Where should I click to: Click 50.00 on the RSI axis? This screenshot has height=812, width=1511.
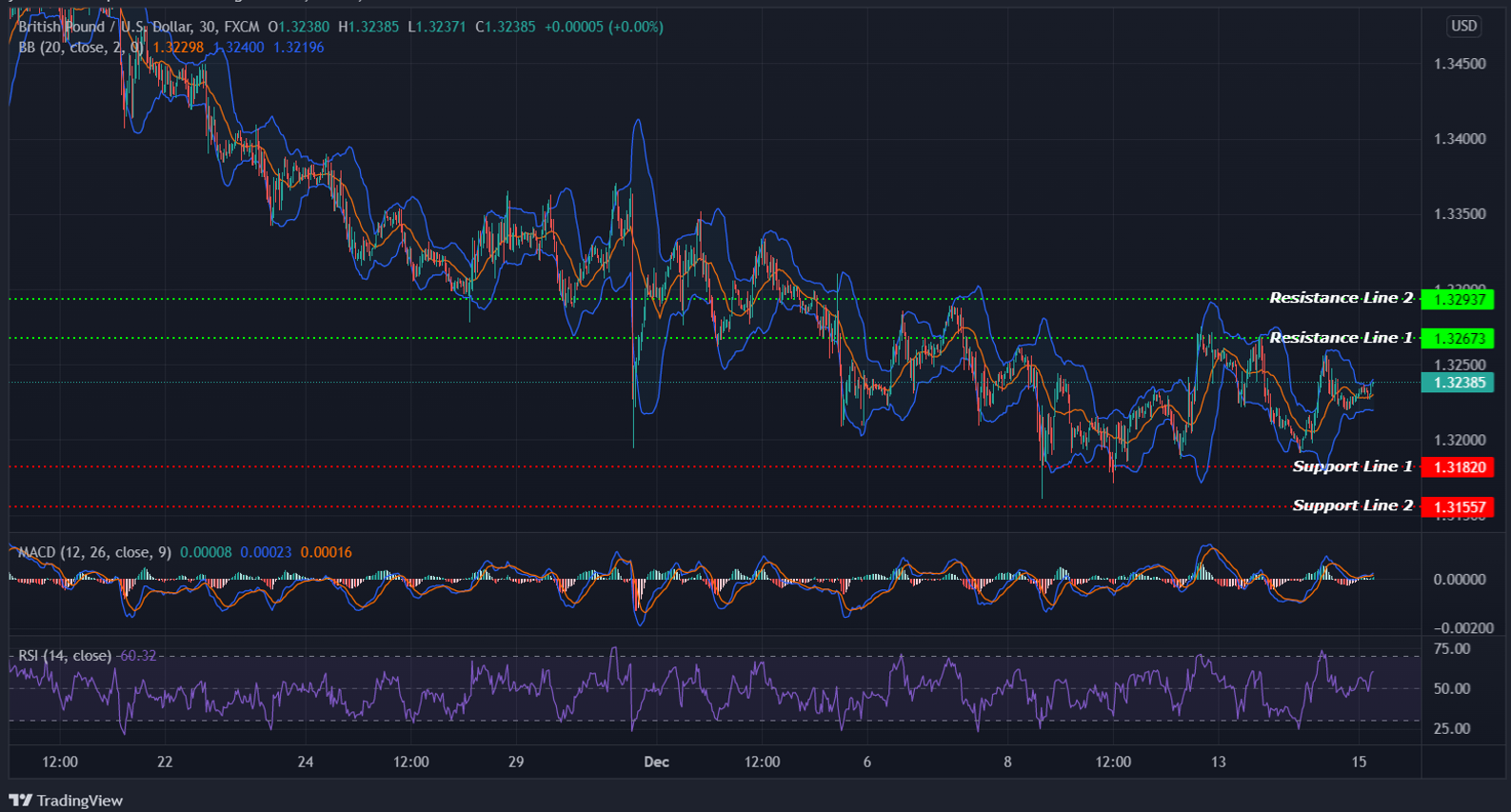tap(1452, 688)
